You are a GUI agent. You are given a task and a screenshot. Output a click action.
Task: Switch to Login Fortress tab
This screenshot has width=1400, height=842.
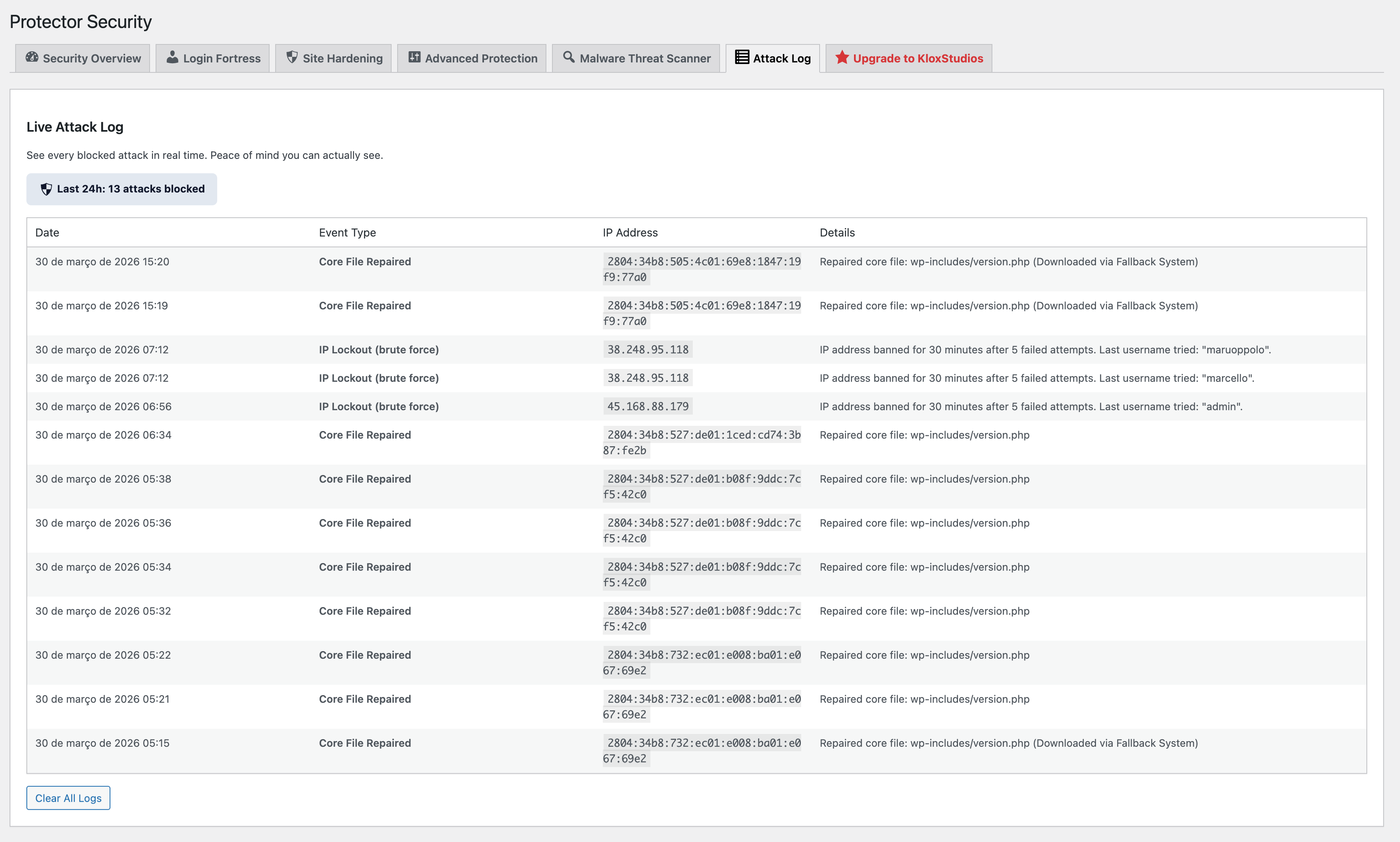pyautogui.click(x=213, y=58)
